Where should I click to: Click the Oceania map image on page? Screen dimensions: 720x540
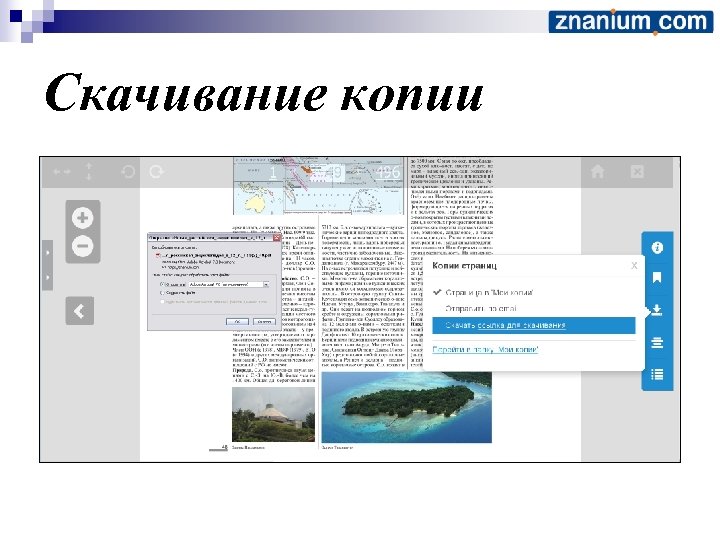319,186
